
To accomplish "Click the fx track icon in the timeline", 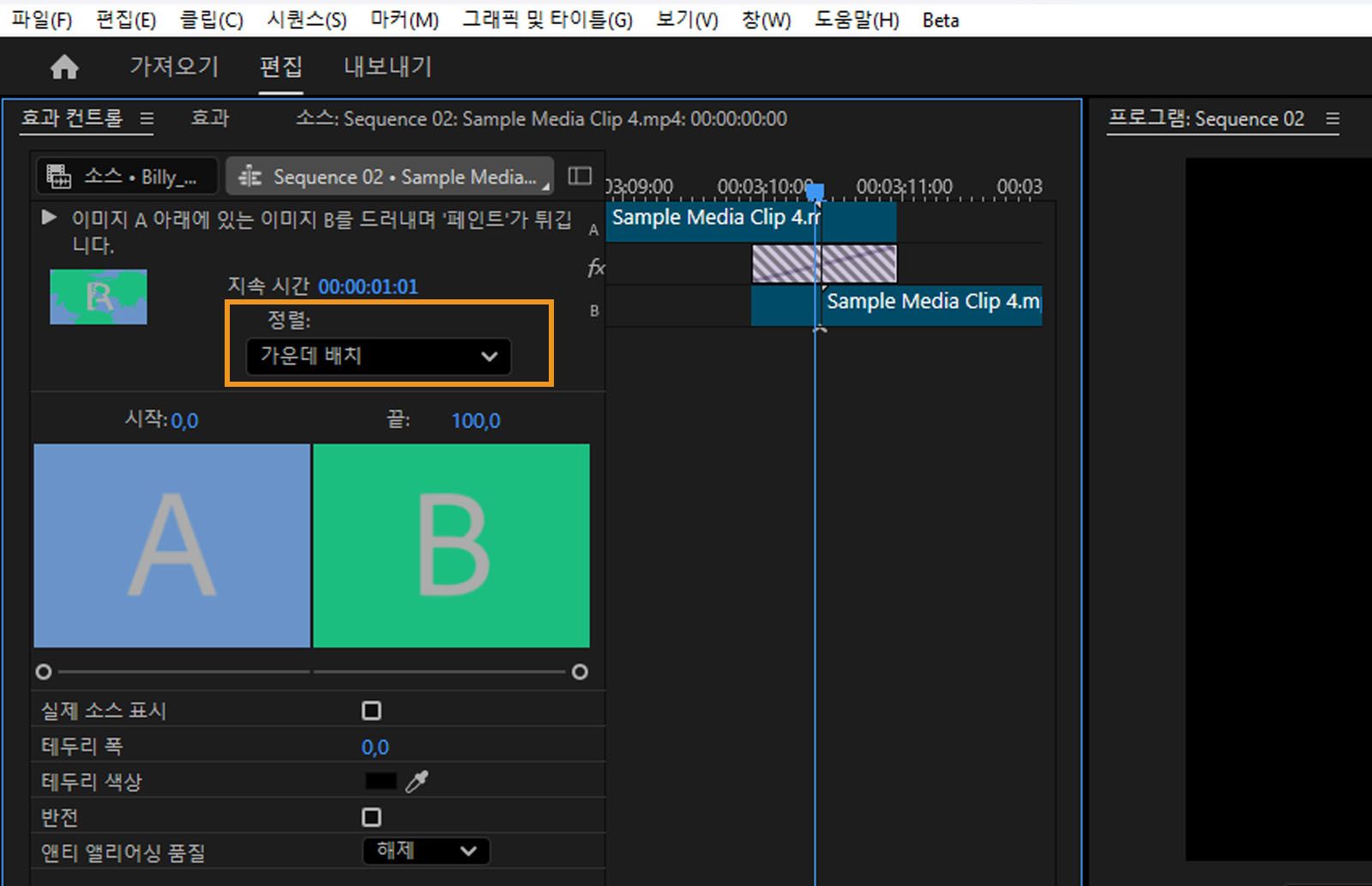I will [596, 268].
